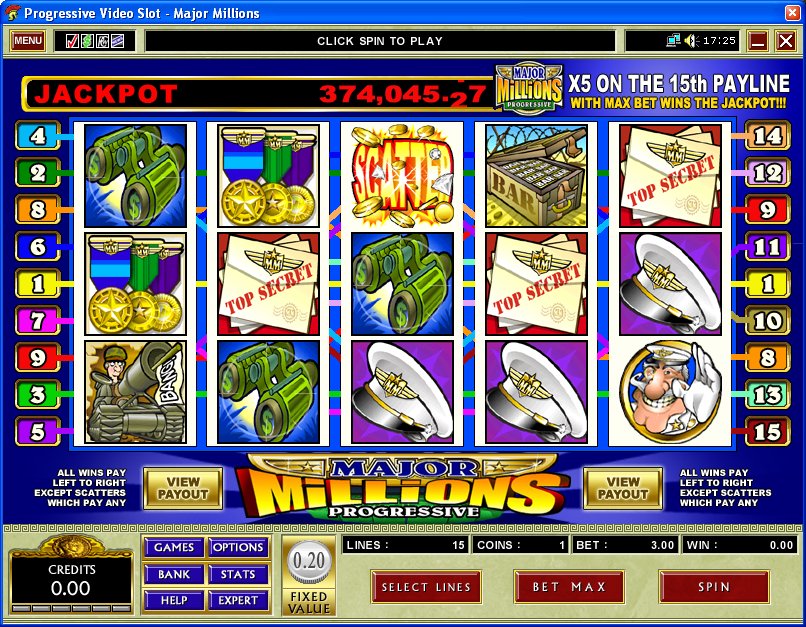Screen dimensions: 806x627
Task: Open the OPTIONS panel
Action: (x=238, y=547)
